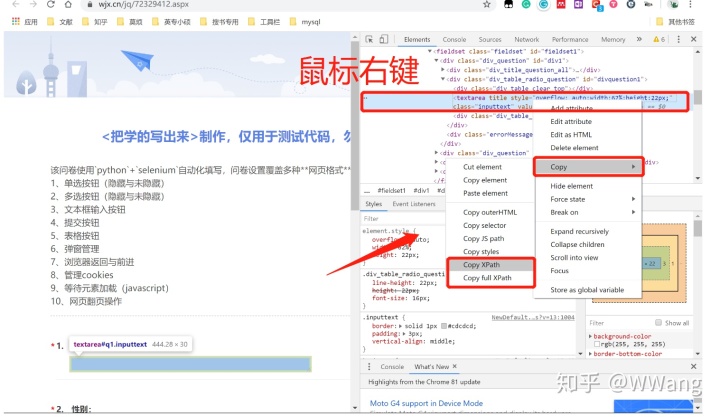Expand the div_title_question_all node
The image size is (720, 417).
(x=443, y=70)
